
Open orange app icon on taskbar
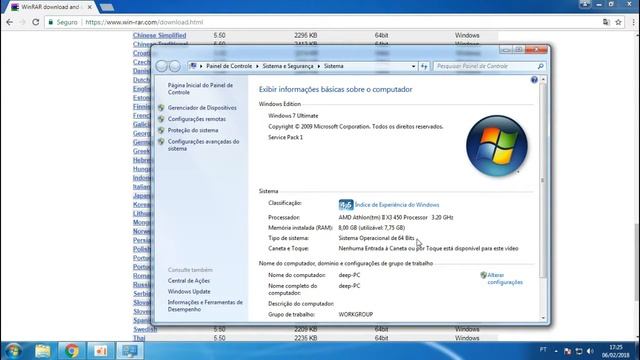point(100,351)
